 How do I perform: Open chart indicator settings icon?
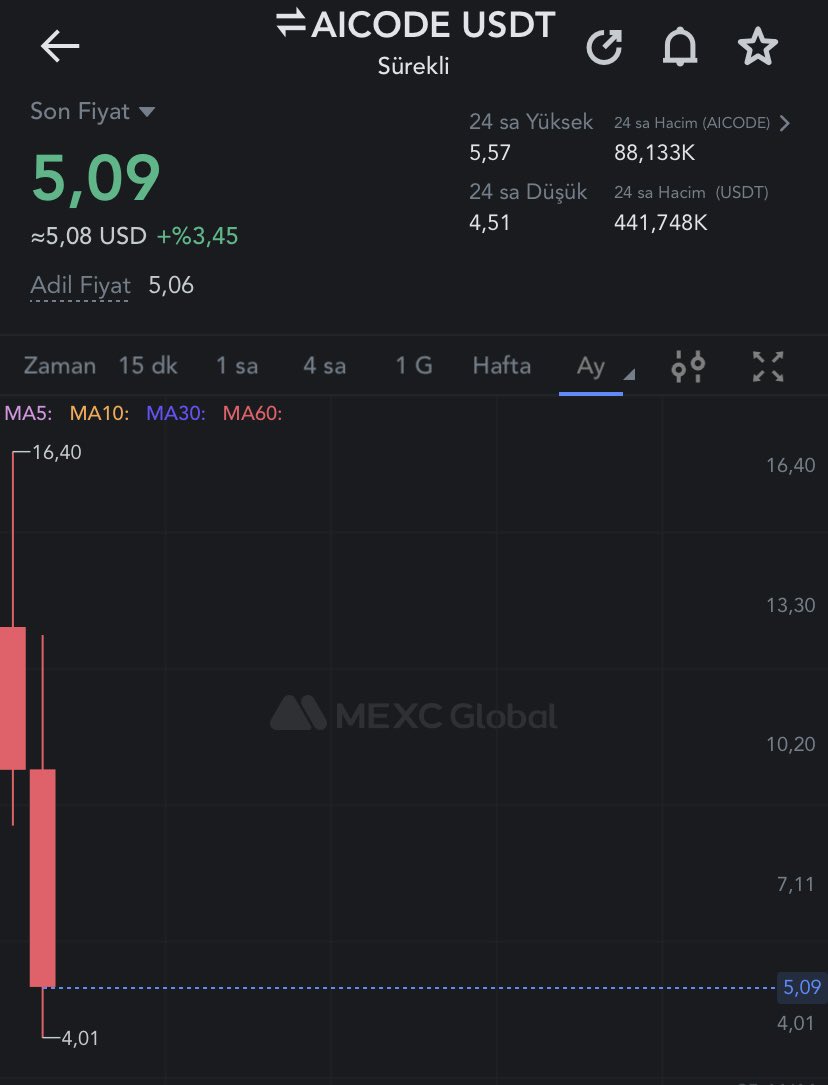pos(688,366)
